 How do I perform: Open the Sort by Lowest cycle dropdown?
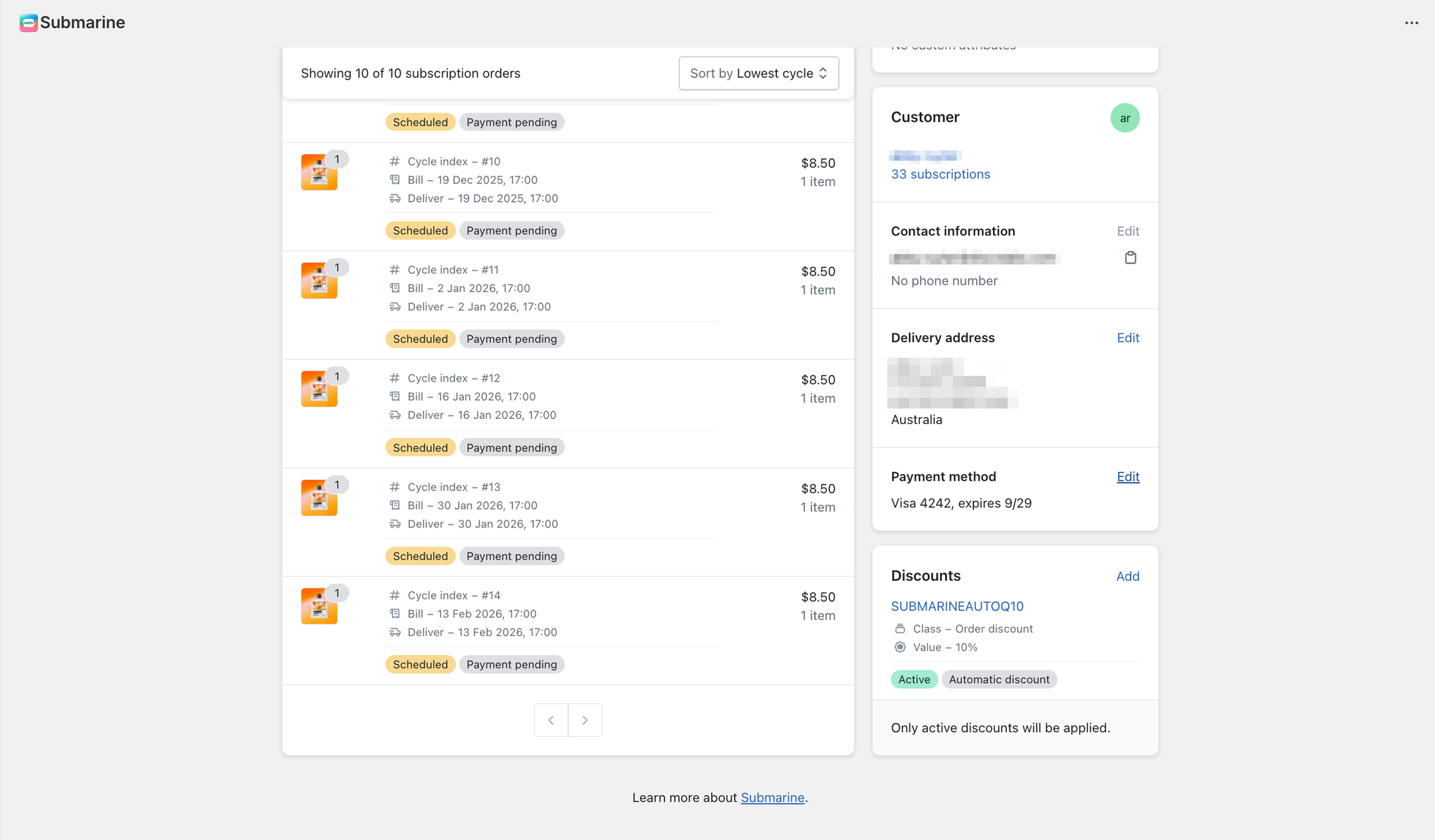point(758,73)
